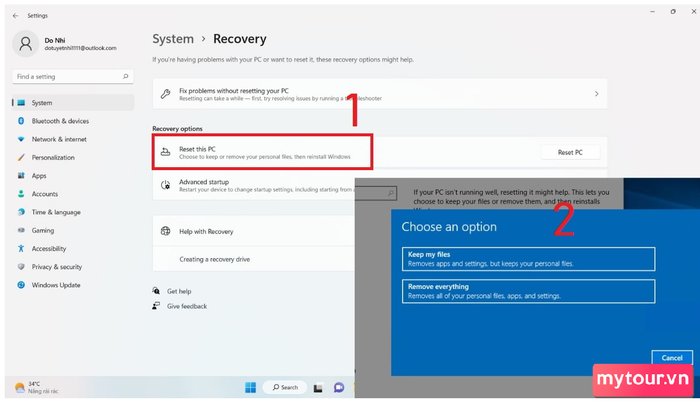Open the Do Nhi account profile picture
Image resolution: width=700 pixels, height=405 pixels.
[25, 44]
